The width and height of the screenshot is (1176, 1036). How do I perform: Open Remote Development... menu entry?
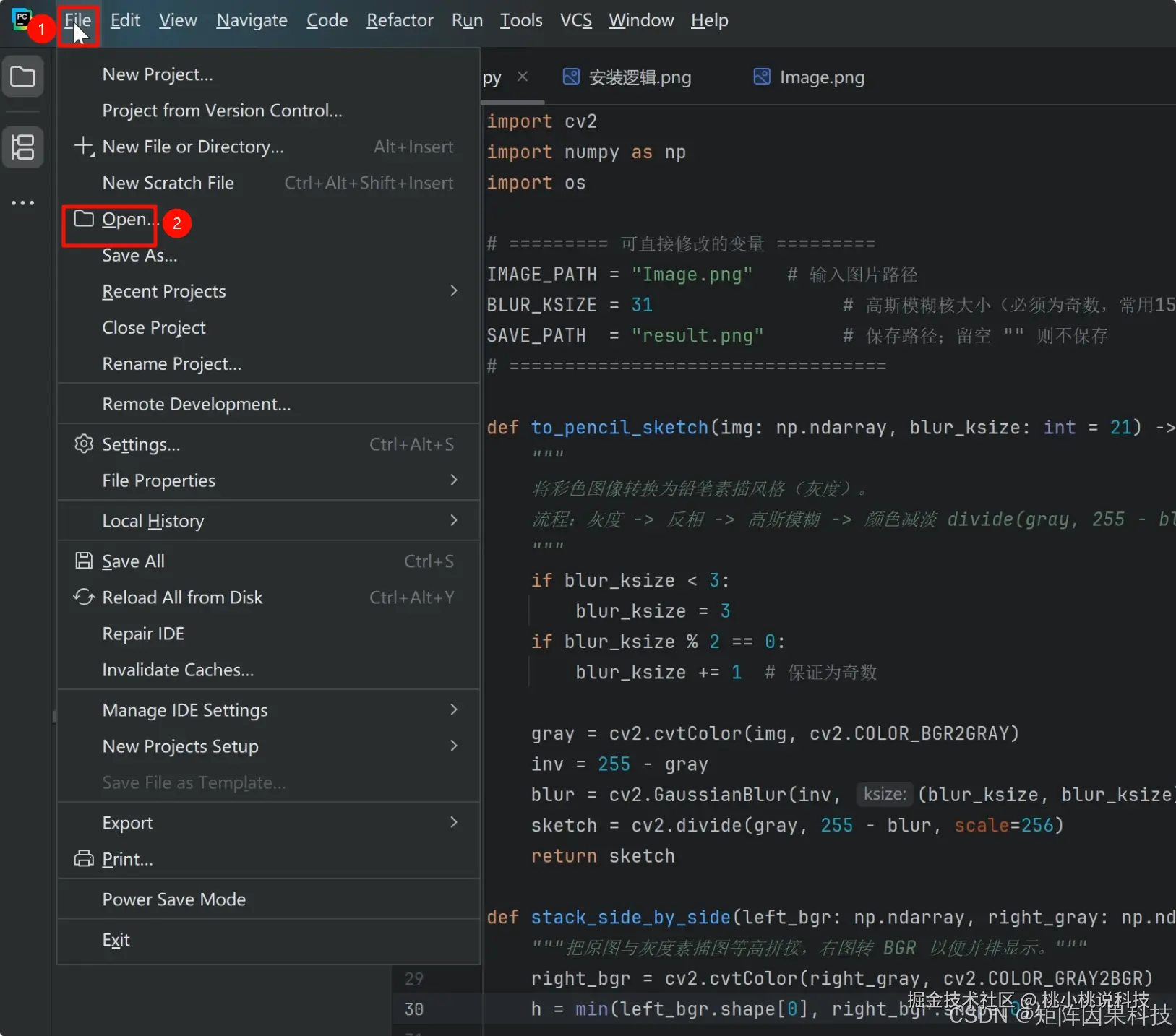point(269,404)
